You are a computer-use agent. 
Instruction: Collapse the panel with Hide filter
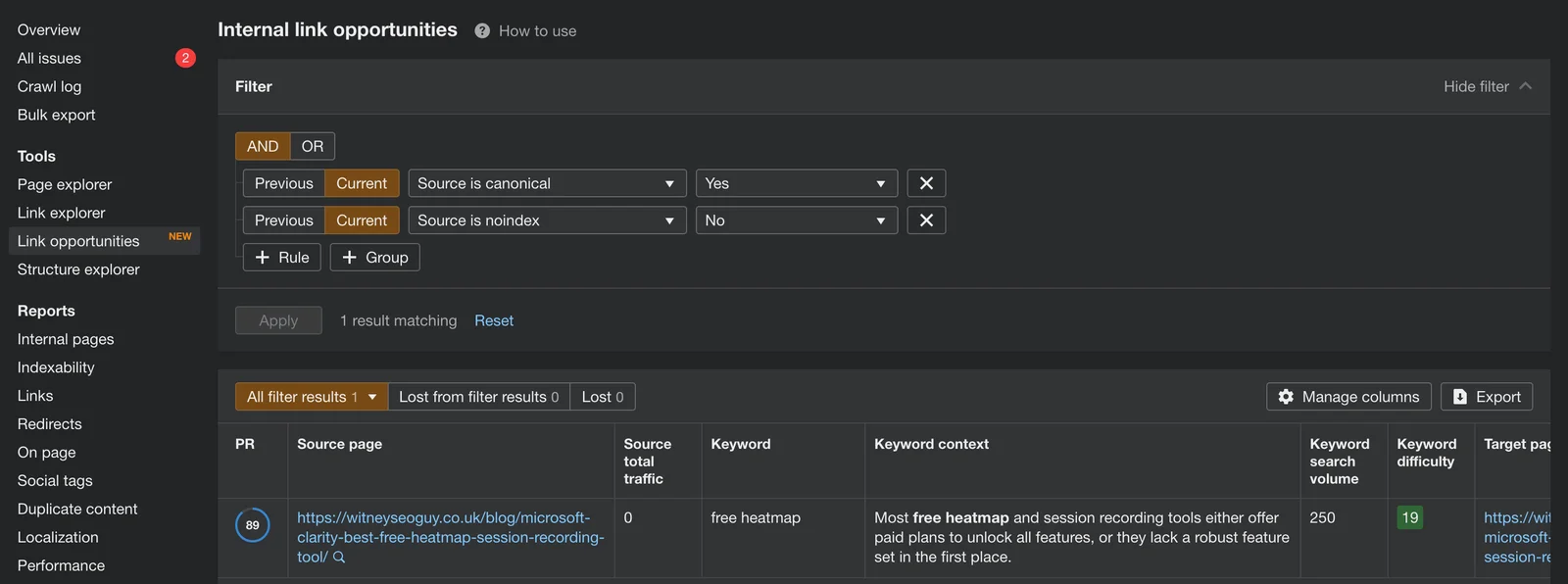coord(1488,86)
